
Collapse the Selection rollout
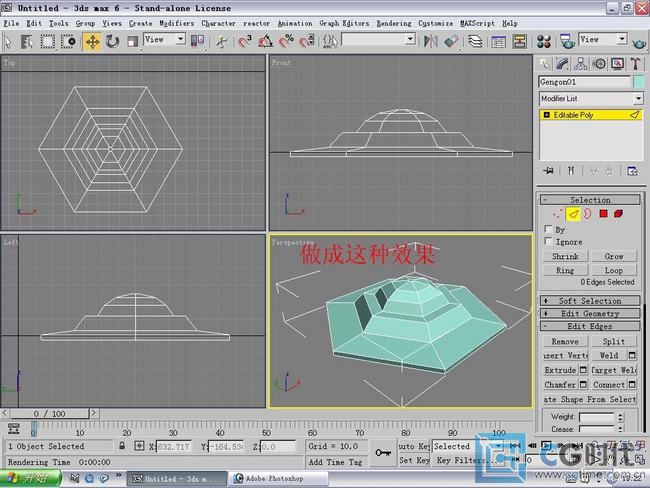589,200
